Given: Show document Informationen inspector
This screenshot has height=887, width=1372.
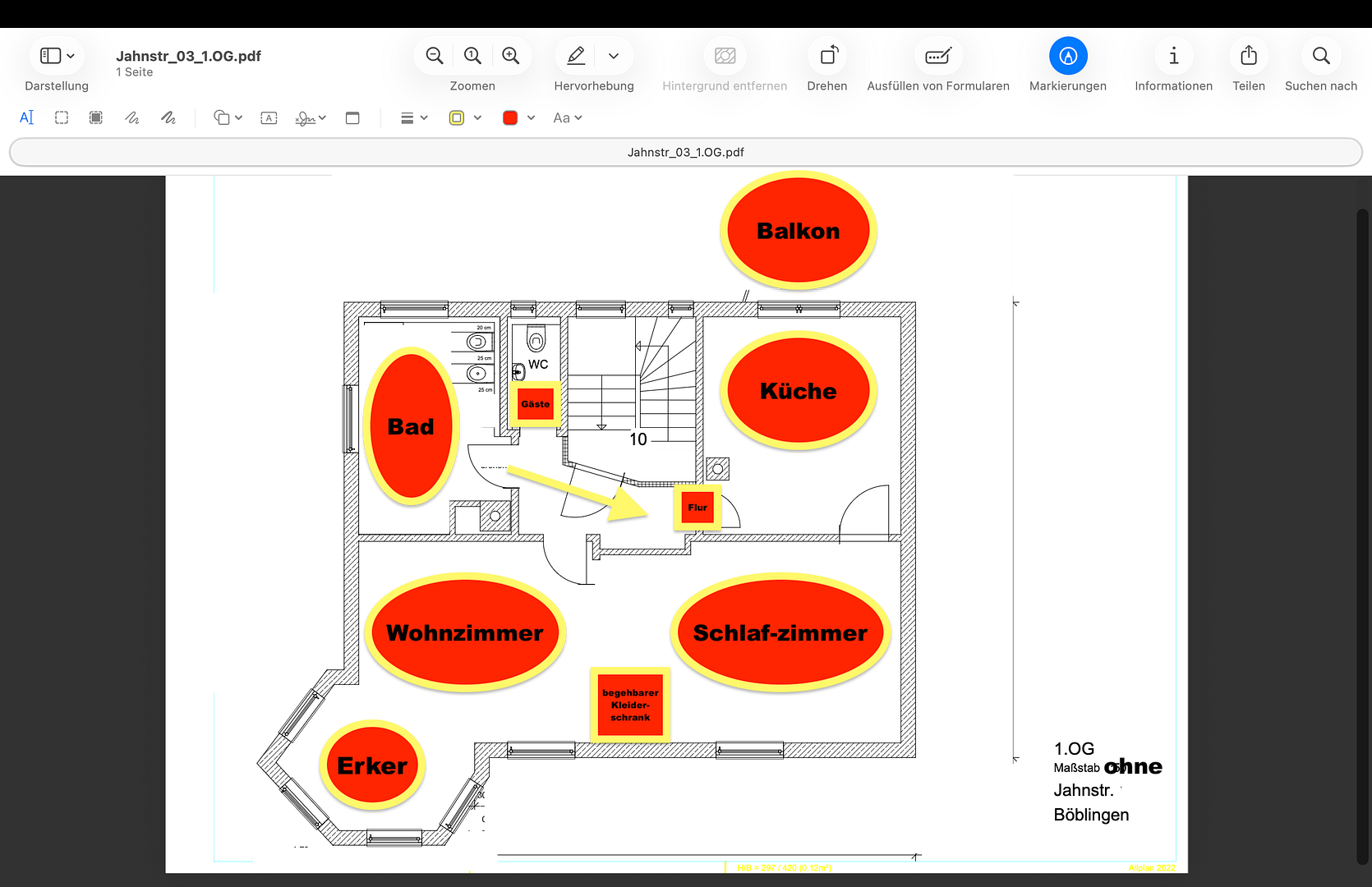Looking at the screenshot, I should pyautogui.click(x=1173, y=56).
